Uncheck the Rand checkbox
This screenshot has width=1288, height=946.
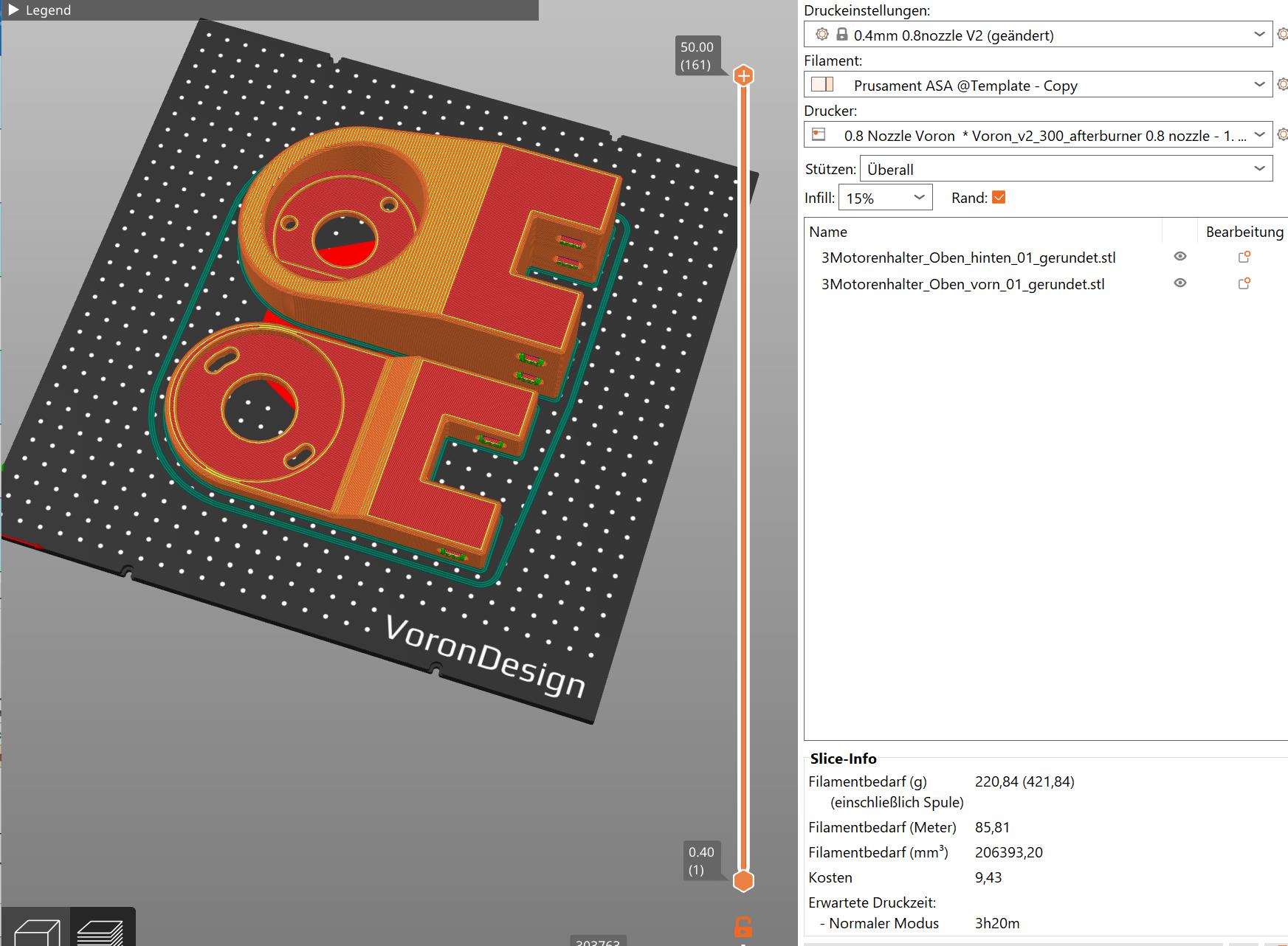point(999,197)
